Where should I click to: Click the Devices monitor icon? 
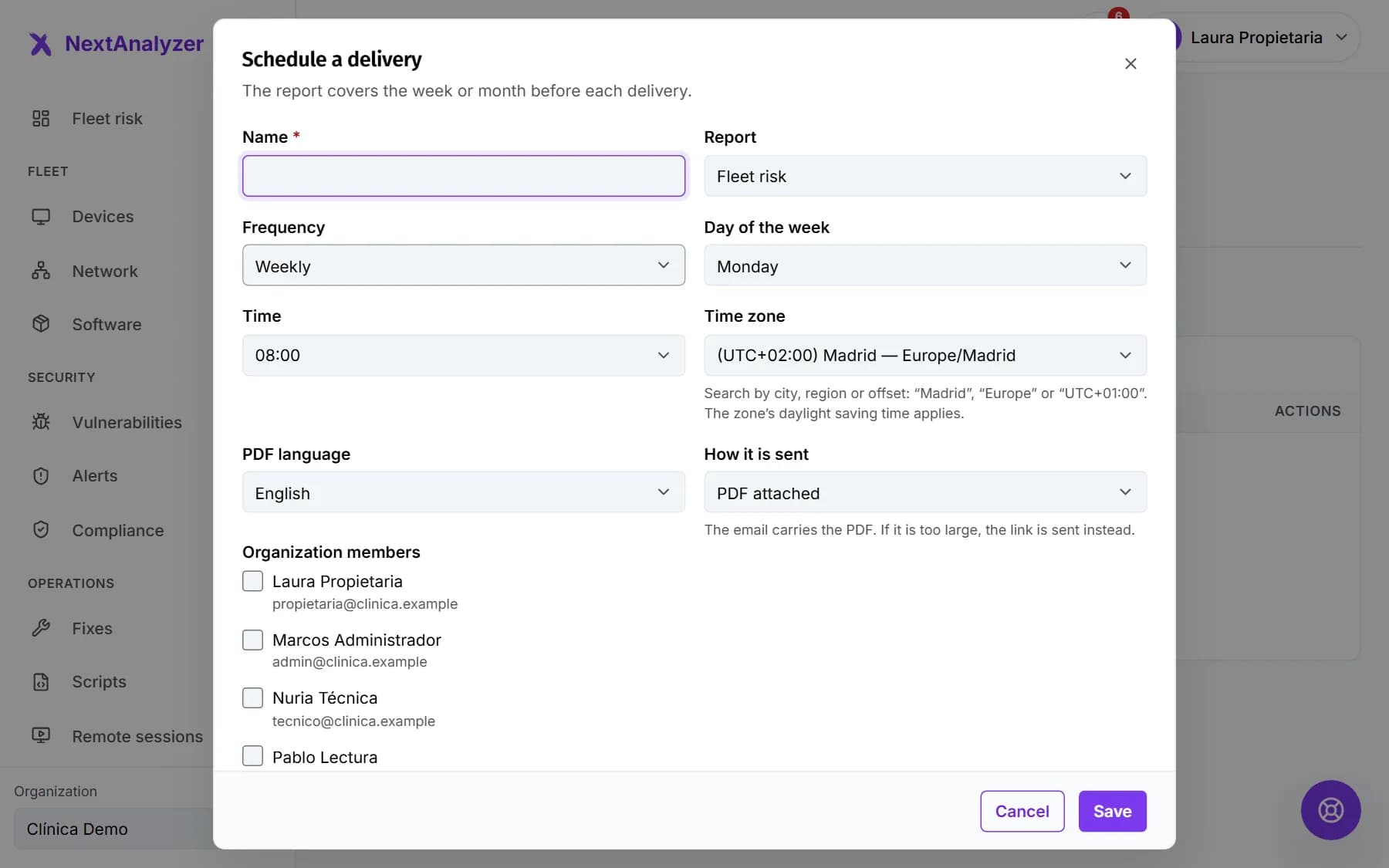[41, 217]
